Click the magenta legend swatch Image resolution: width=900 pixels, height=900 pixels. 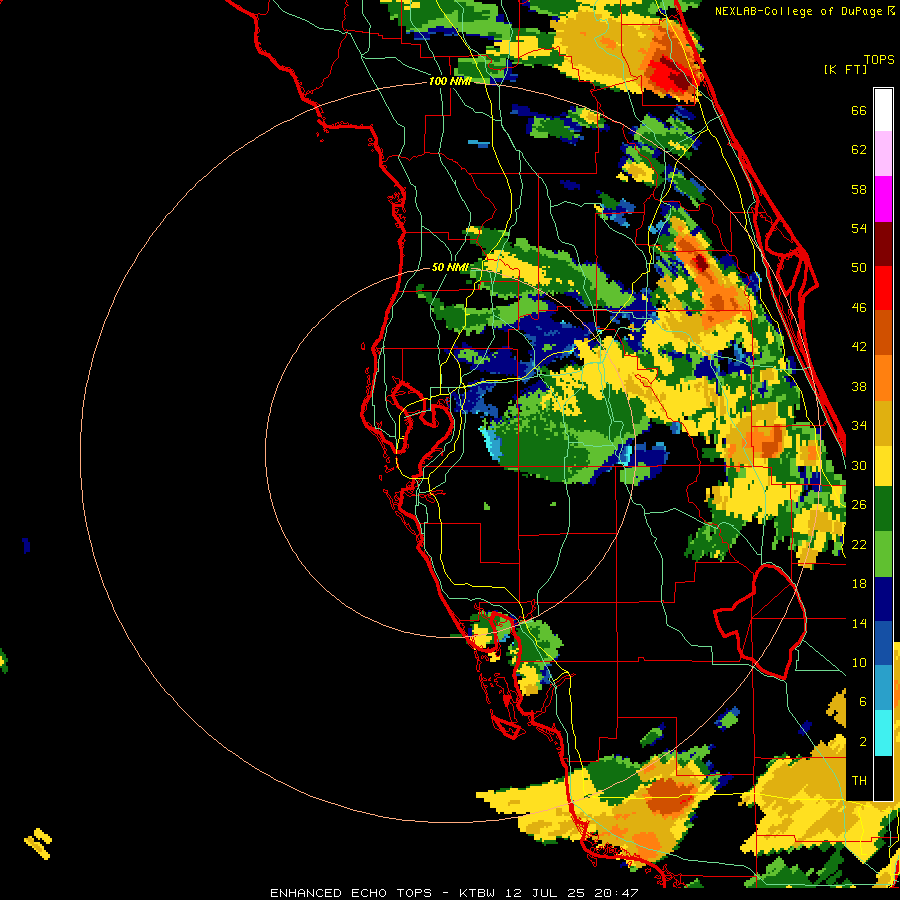[x=883, y=199]
